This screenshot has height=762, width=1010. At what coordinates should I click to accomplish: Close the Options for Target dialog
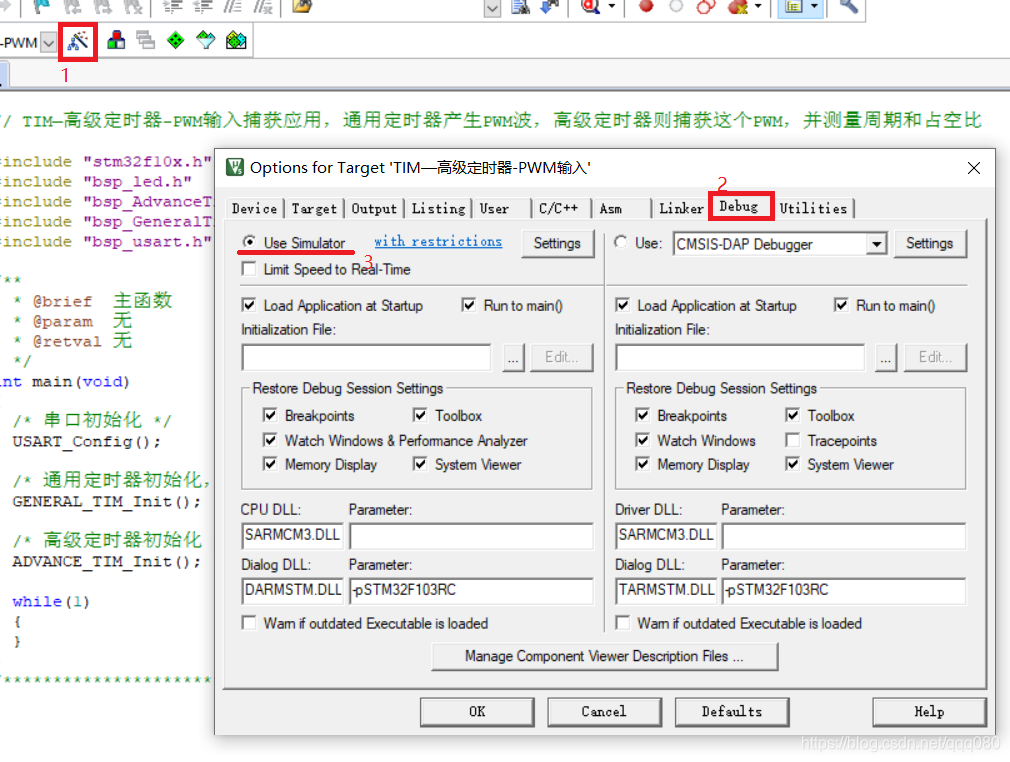click(x=973, y=168)
